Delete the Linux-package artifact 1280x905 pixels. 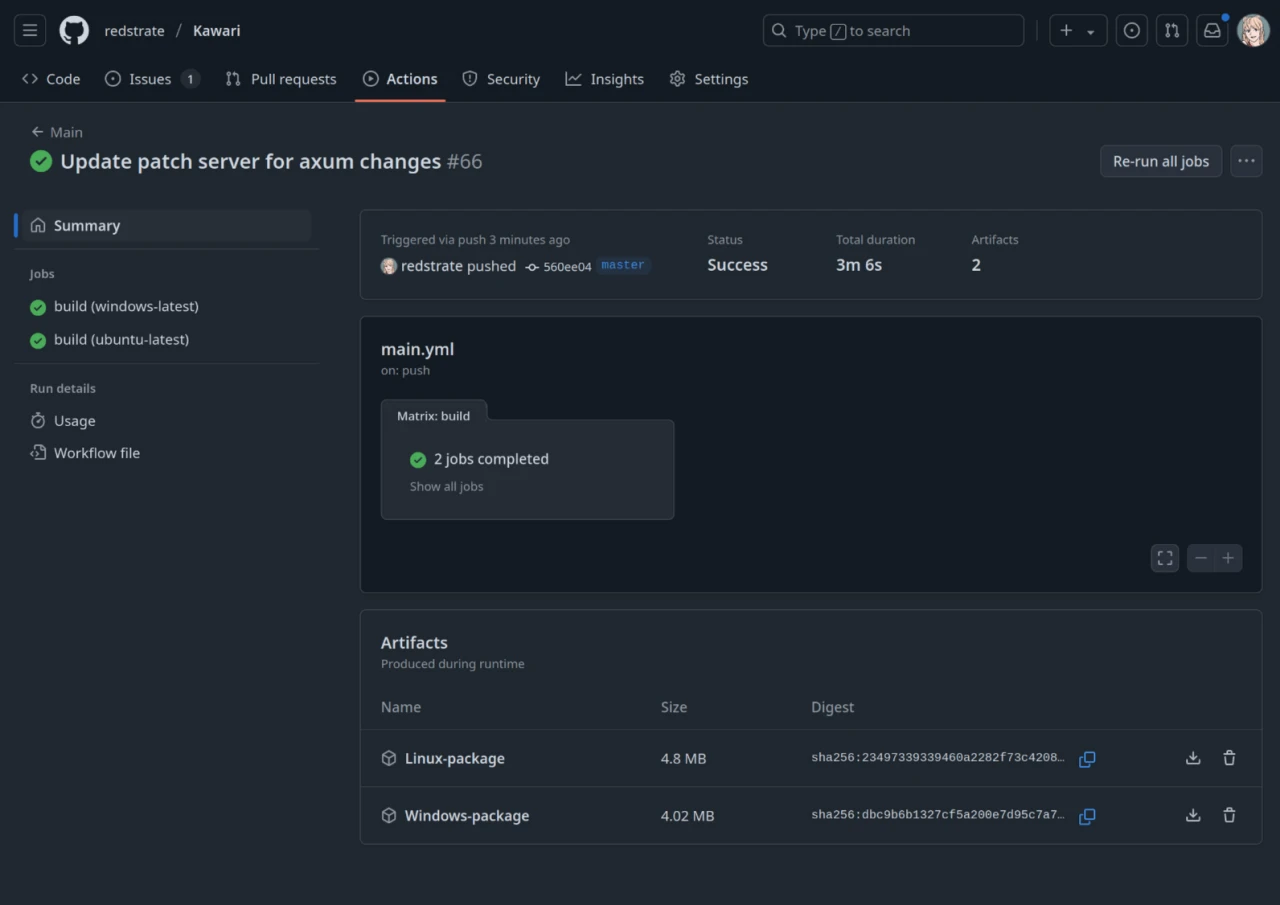[x=1229, y=758]
